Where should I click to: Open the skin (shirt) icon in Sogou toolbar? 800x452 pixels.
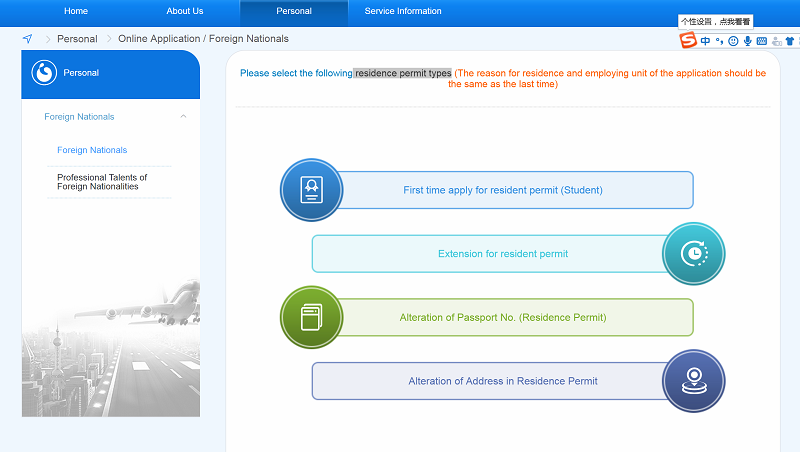(790, 41)
